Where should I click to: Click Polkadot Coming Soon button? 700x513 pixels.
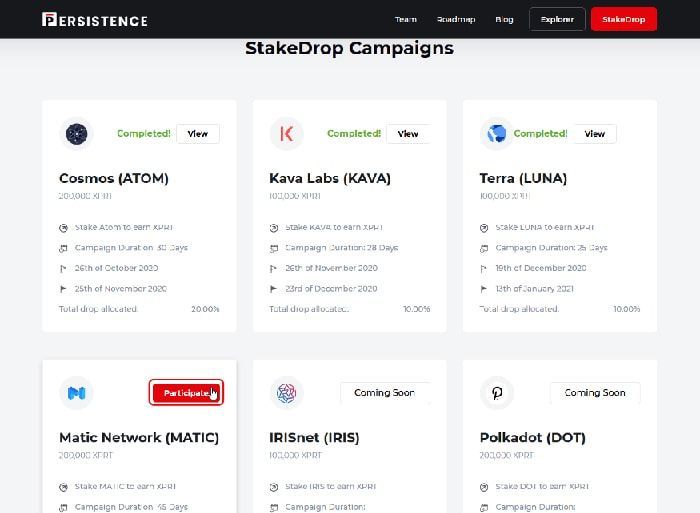(x=595, y=393)
